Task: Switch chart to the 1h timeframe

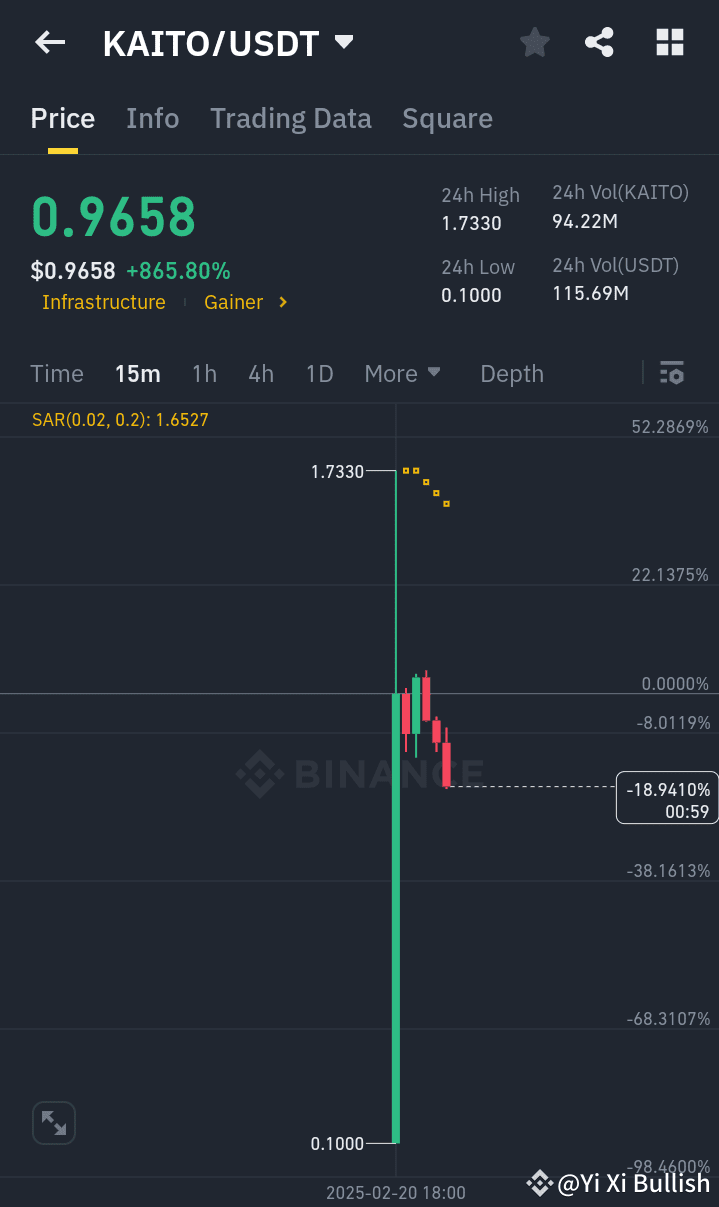Action: pyautogui.click(x=204, y=373)
